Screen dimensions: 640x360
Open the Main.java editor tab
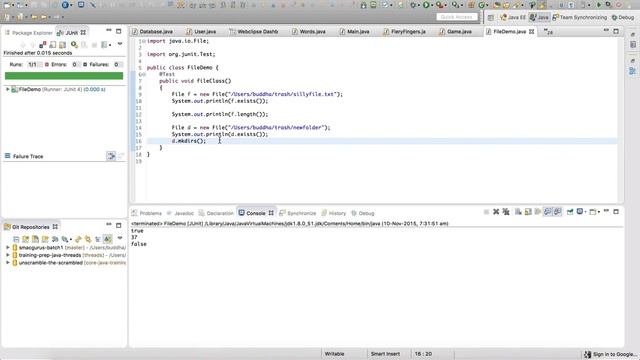click(x=355, y=31)
